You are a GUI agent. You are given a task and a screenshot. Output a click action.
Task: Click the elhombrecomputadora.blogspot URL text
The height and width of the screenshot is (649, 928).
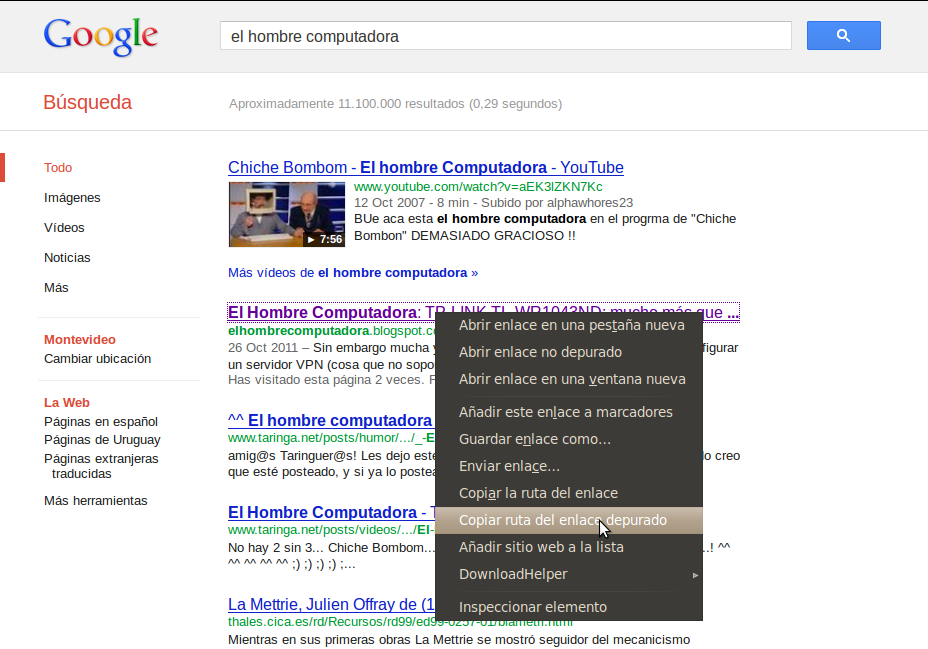click(331, 331)
